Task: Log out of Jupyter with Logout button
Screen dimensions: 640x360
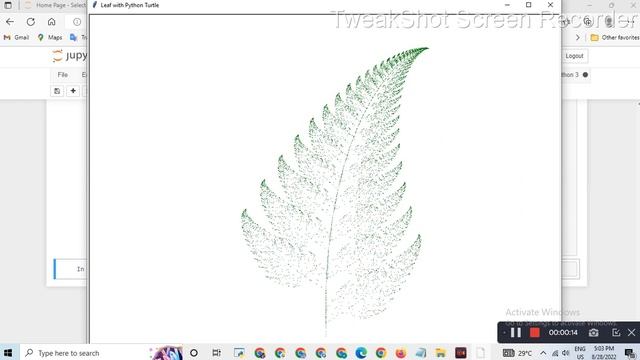Action: tap(574, 56)
